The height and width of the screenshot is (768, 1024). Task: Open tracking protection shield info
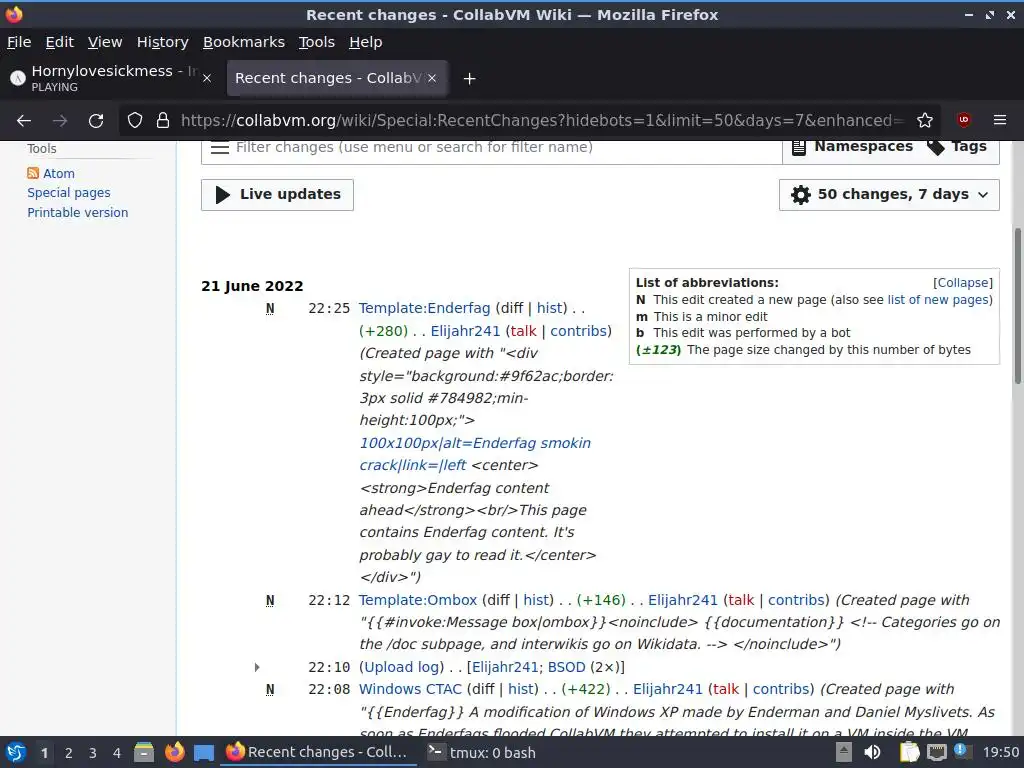(x=135, y=120)
